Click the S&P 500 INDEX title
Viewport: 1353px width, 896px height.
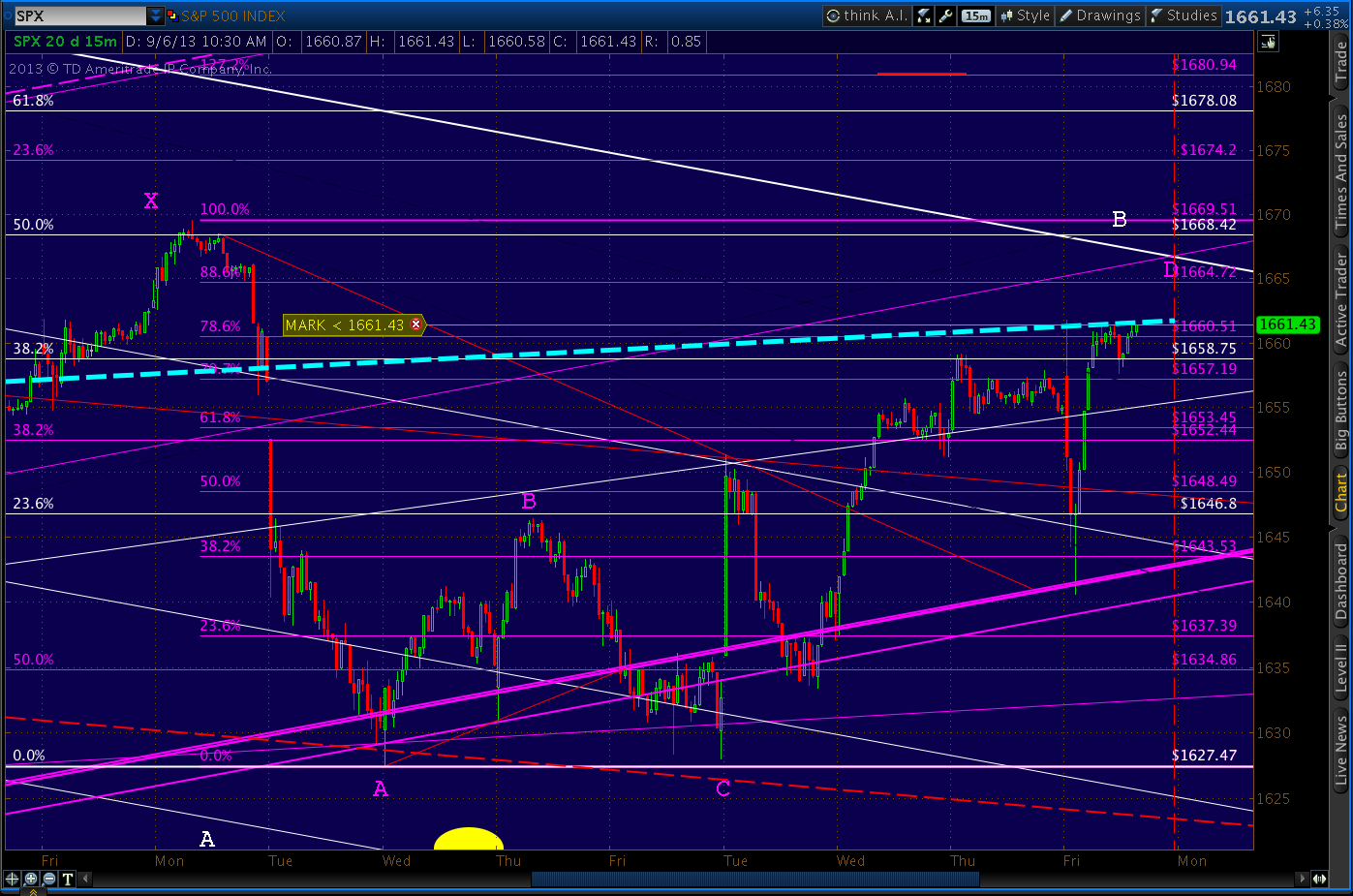(x=233, y=16)
